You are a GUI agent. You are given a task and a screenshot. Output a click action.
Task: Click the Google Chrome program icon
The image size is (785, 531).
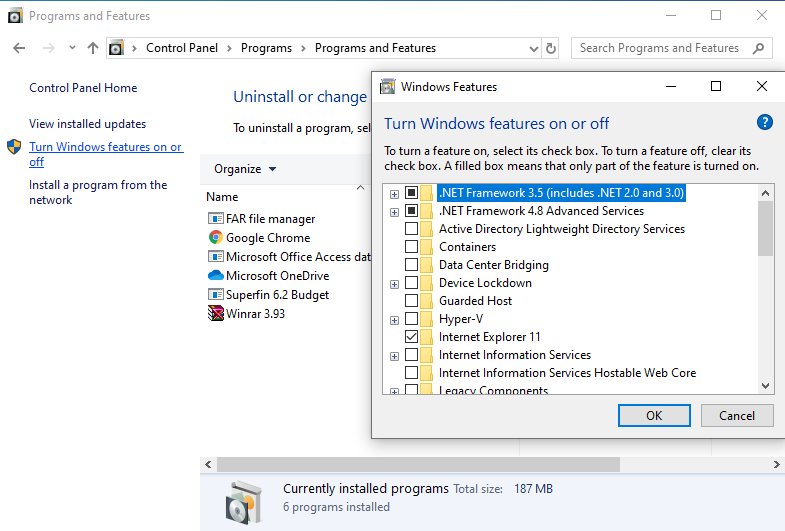point(215,237)
